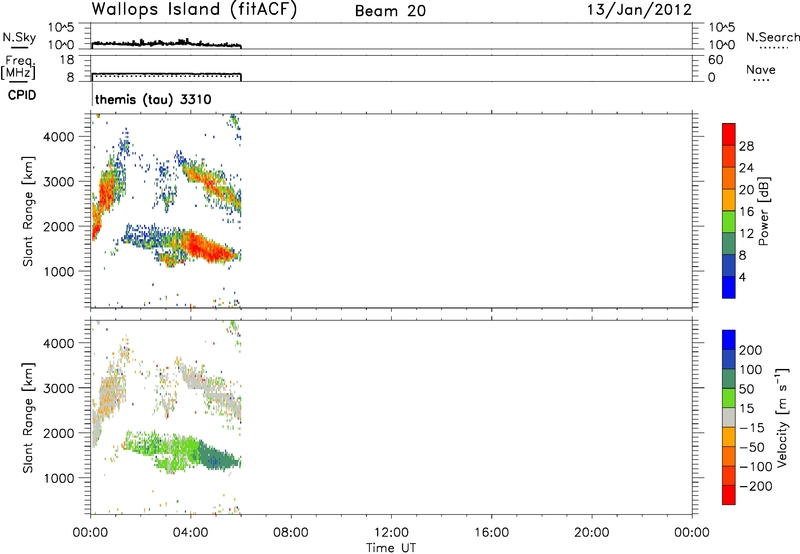800x554 pixels.
Task: Click the red bottom of the velocity colorbar
Action: (x=729, y=495)
